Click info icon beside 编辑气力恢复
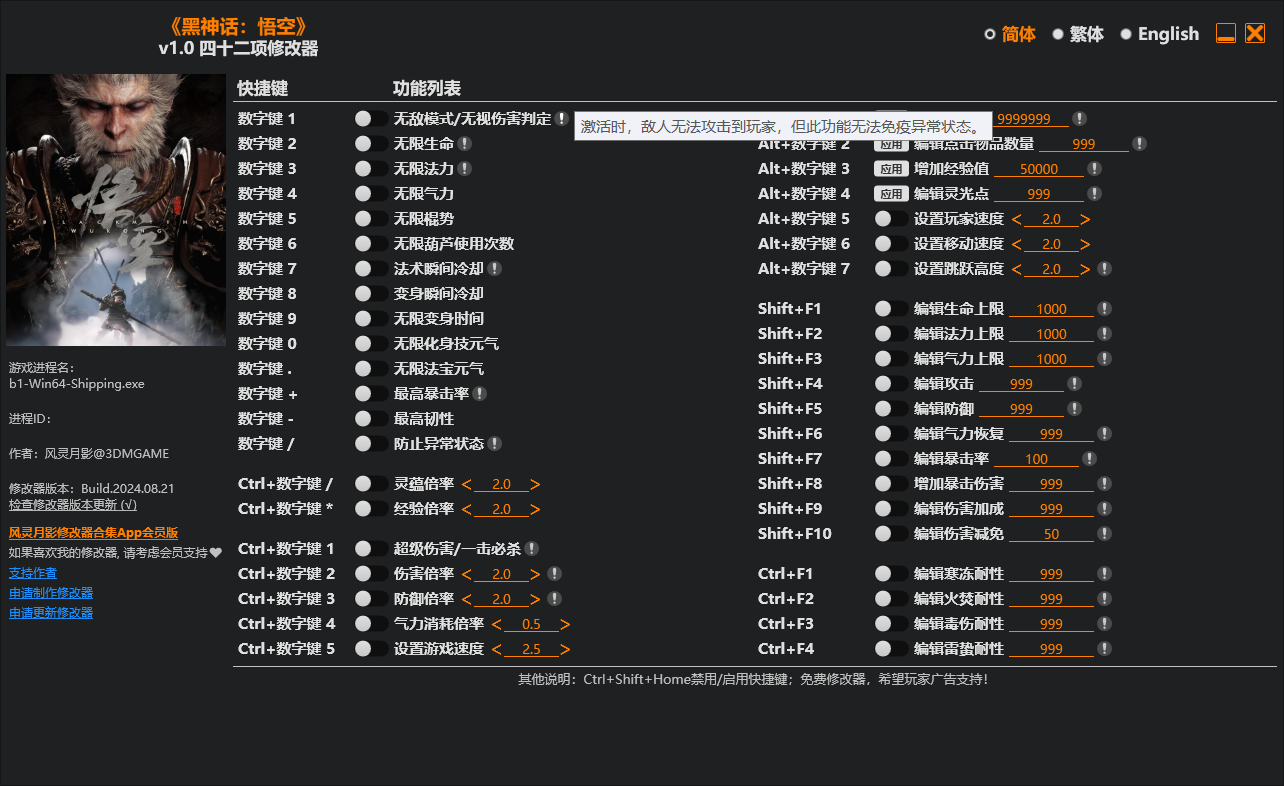The image size is (1284, 786). click(x=1105, y=433)
